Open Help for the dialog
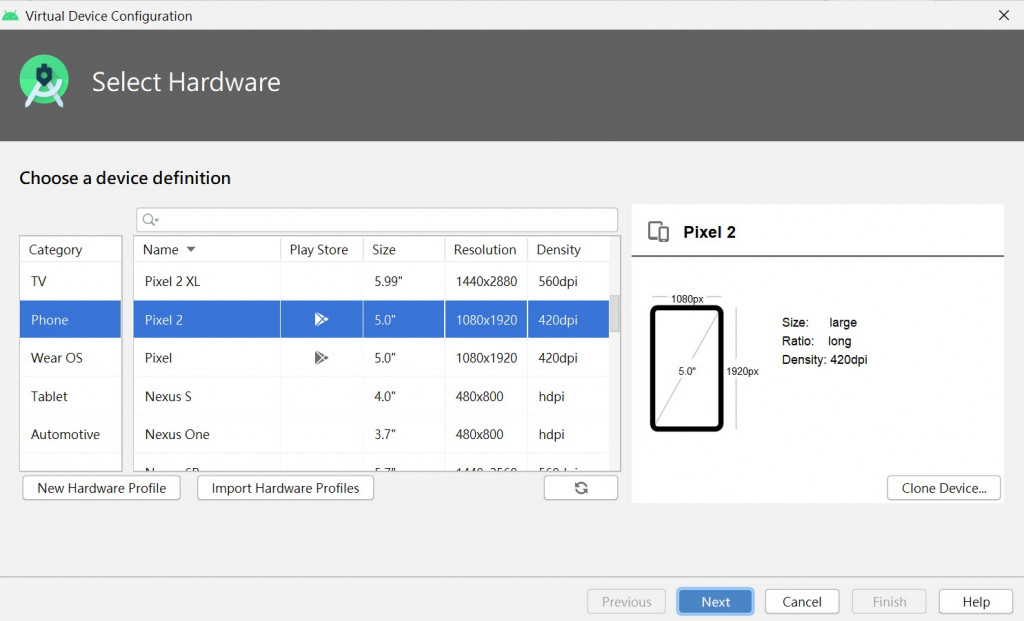This screenshot has width=1024, height=621. [x=976, y=601]
